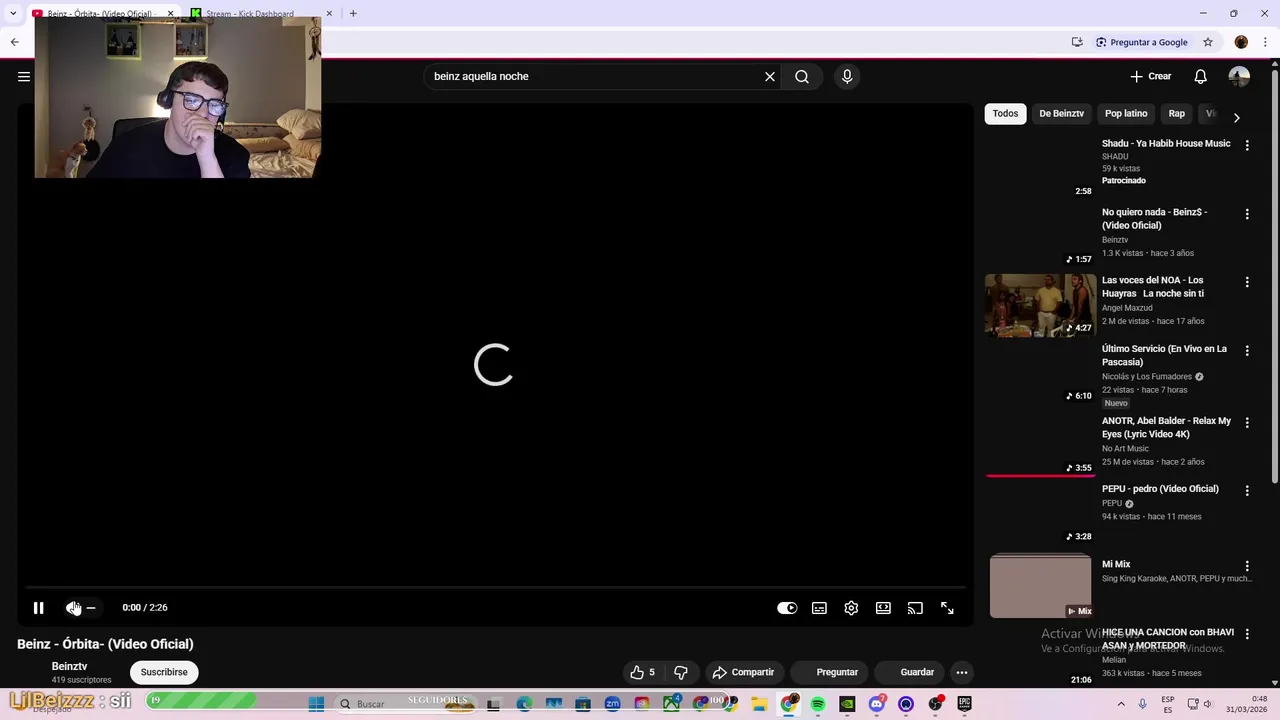Like the video with thumbs up
Viewport: 1280px width, 720px height.
pyautogui.click(x=642, y=672)
